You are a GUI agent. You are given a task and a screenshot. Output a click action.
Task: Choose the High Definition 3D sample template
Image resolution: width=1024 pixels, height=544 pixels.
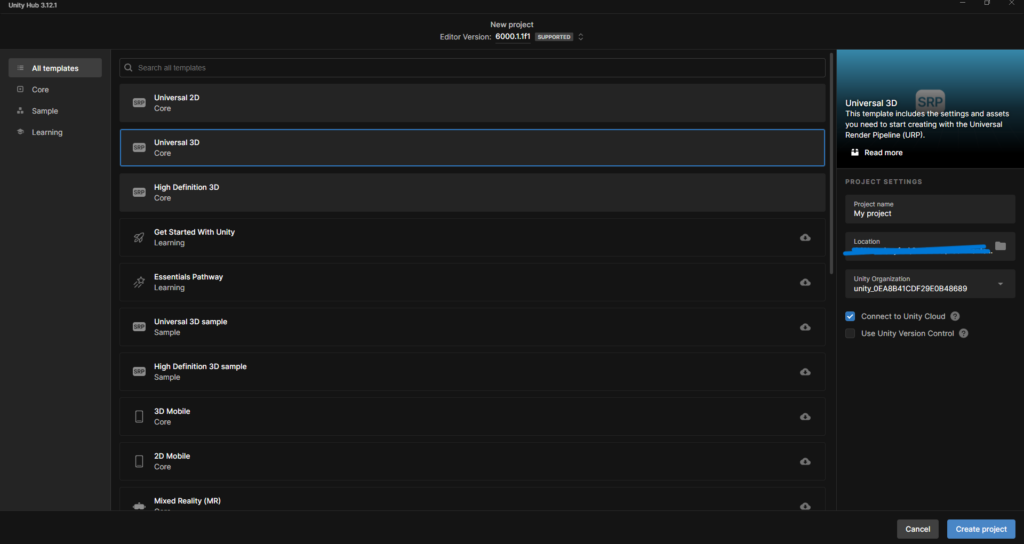[472, 372]
